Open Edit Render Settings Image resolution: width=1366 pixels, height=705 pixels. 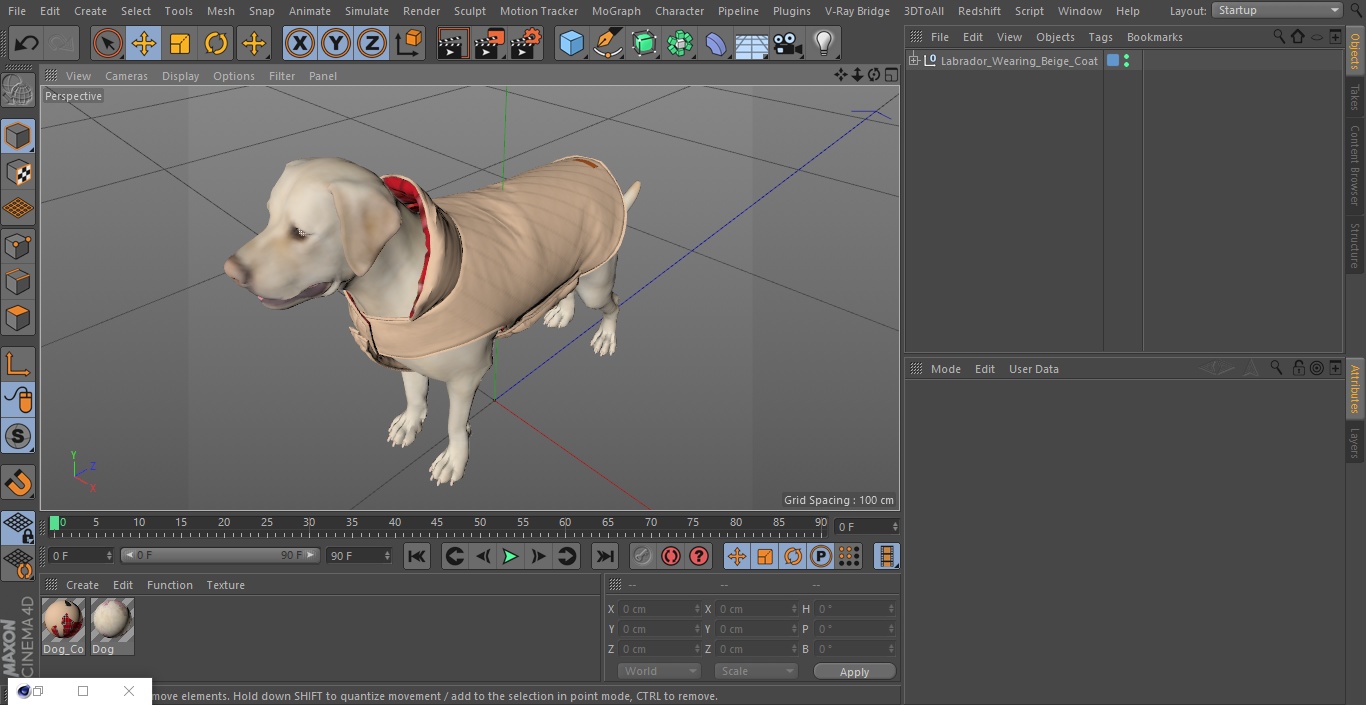(526, 43)
